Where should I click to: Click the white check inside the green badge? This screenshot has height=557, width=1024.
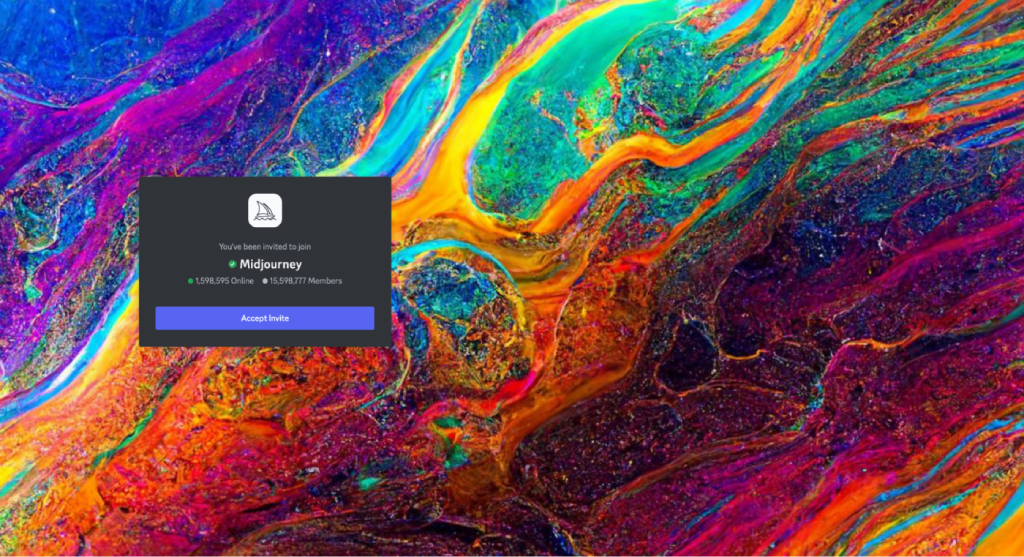[232, 264]
